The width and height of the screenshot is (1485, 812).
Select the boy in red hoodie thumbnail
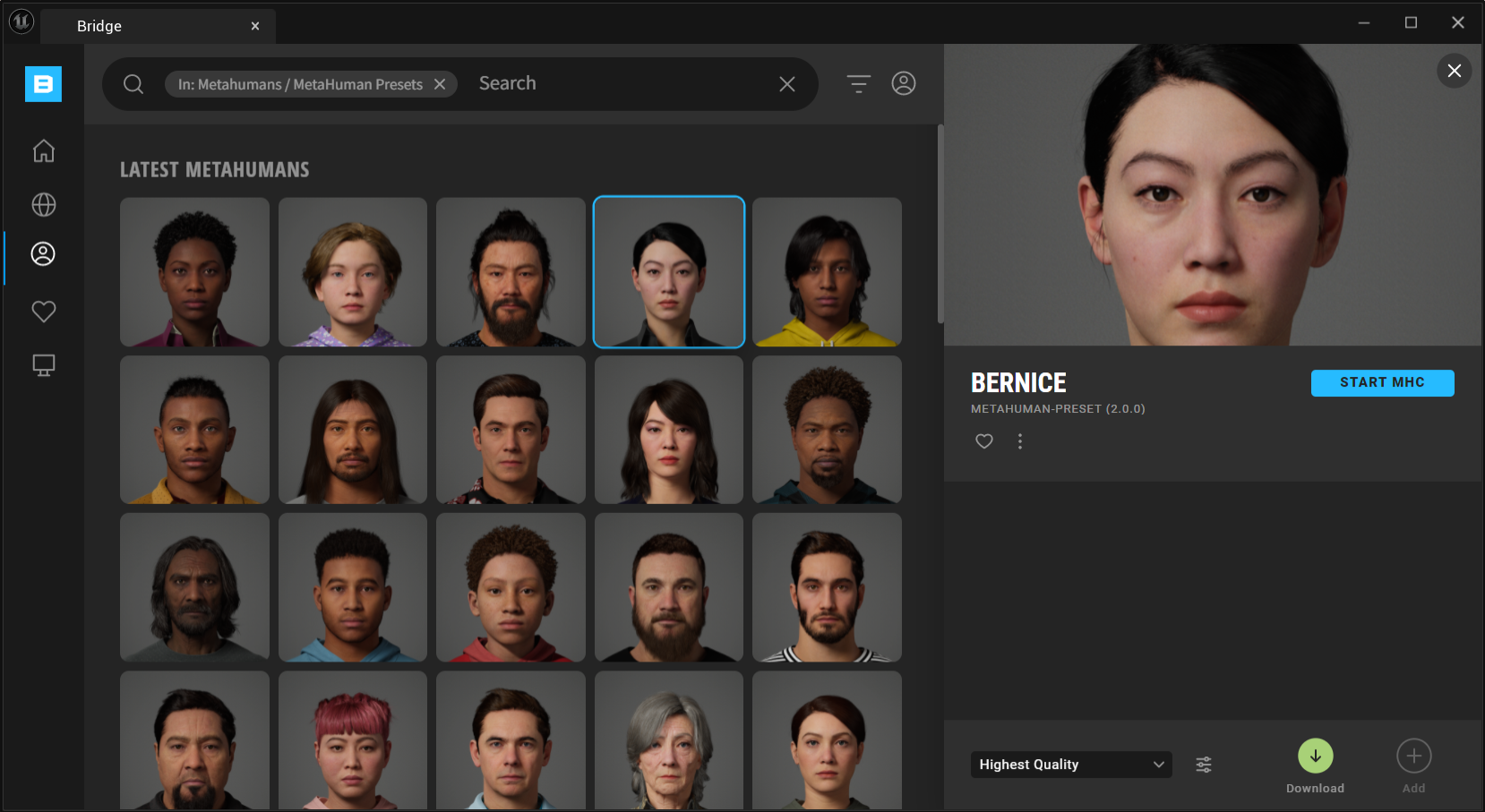(511, 587)
